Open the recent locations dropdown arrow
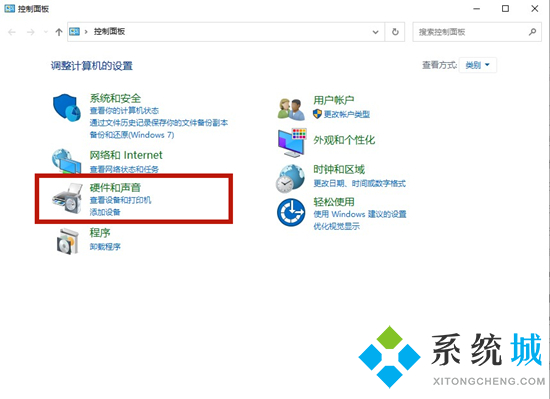Viewport: 550px width, 399px height. [46, 32]
